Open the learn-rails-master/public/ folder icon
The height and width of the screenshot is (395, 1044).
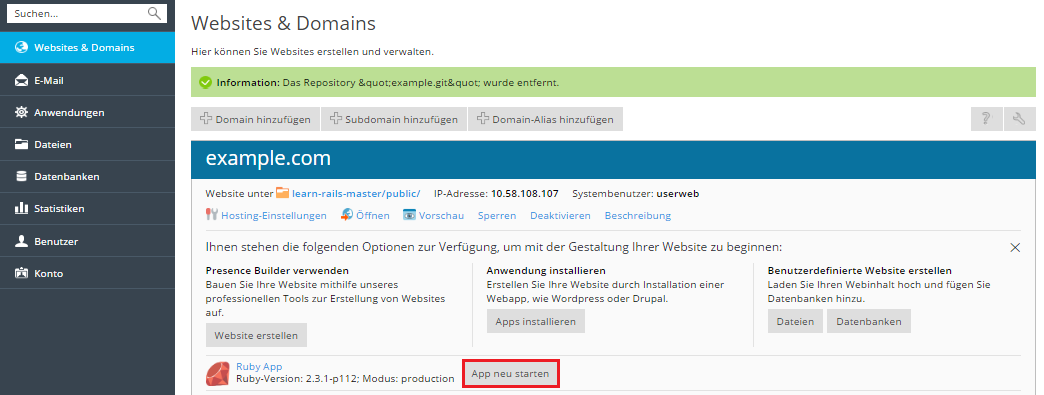[282, 194]
